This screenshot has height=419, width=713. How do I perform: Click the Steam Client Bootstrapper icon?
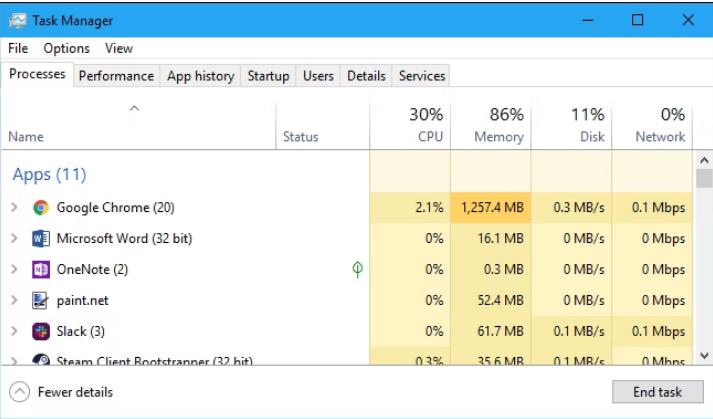(x=41, y=359)
